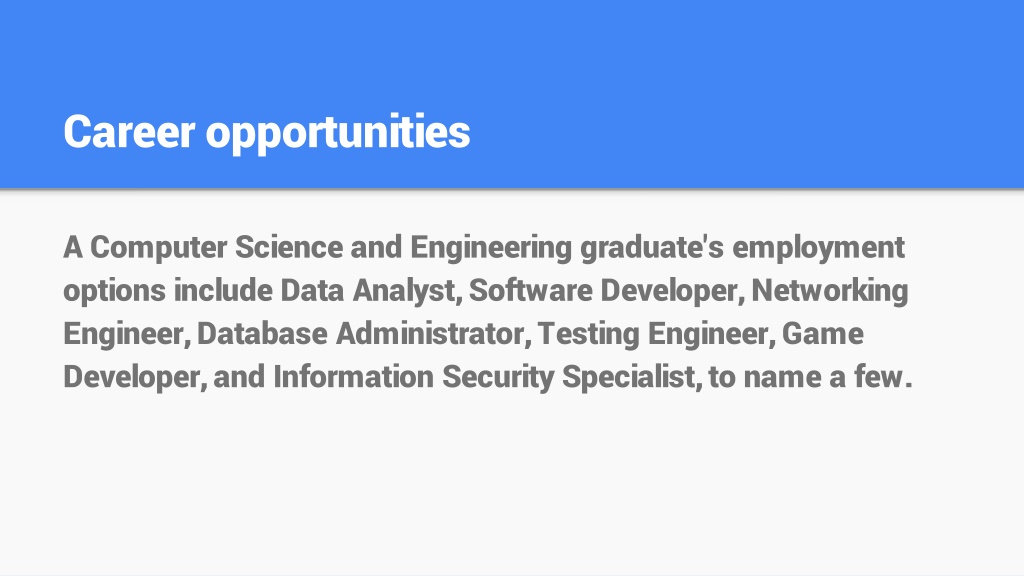Click the phrase "to name a few"
The image size is (1024, 576).
coord(807,377)
